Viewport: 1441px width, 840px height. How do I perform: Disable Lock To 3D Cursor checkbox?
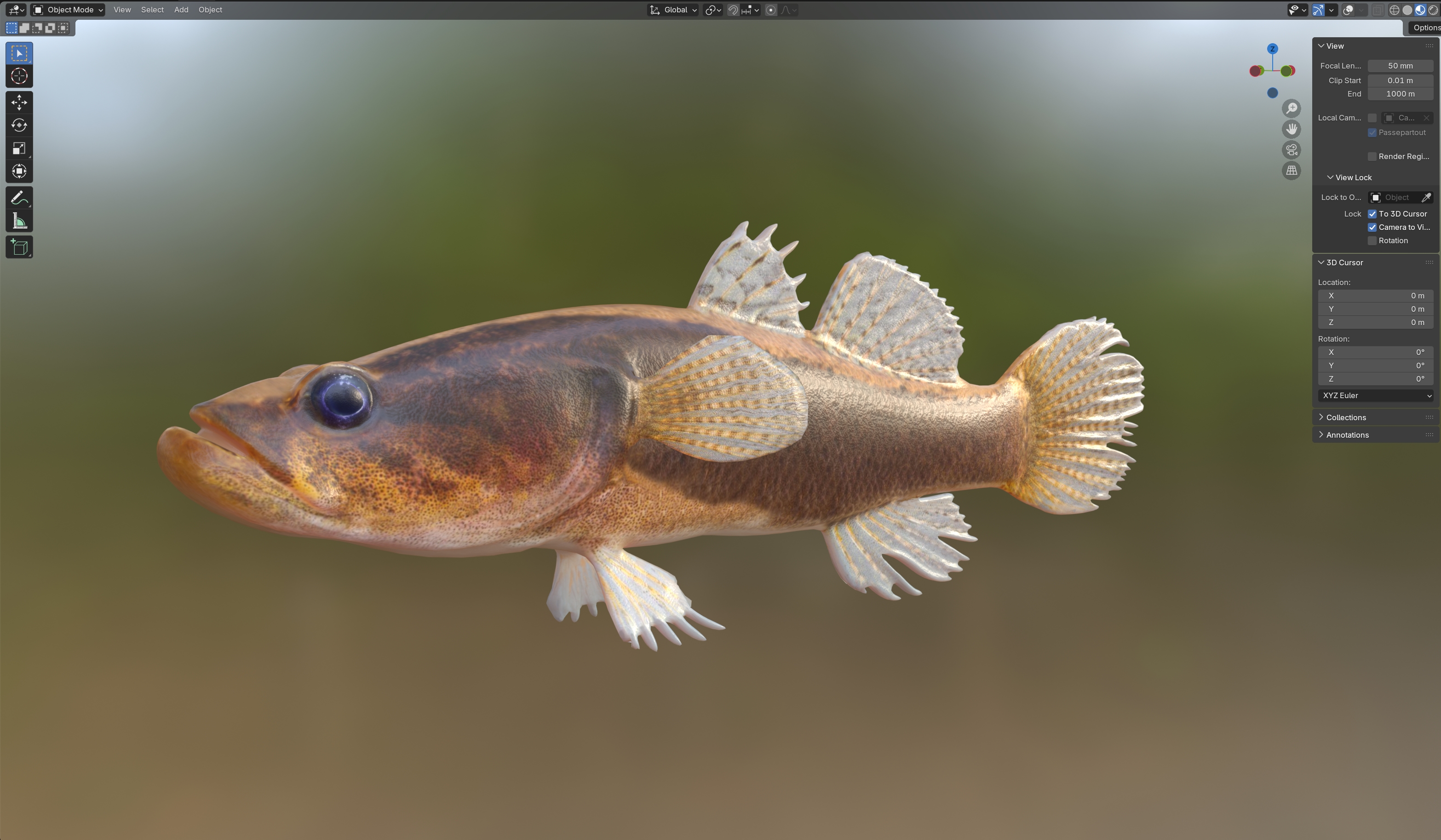pos(1372,214)
